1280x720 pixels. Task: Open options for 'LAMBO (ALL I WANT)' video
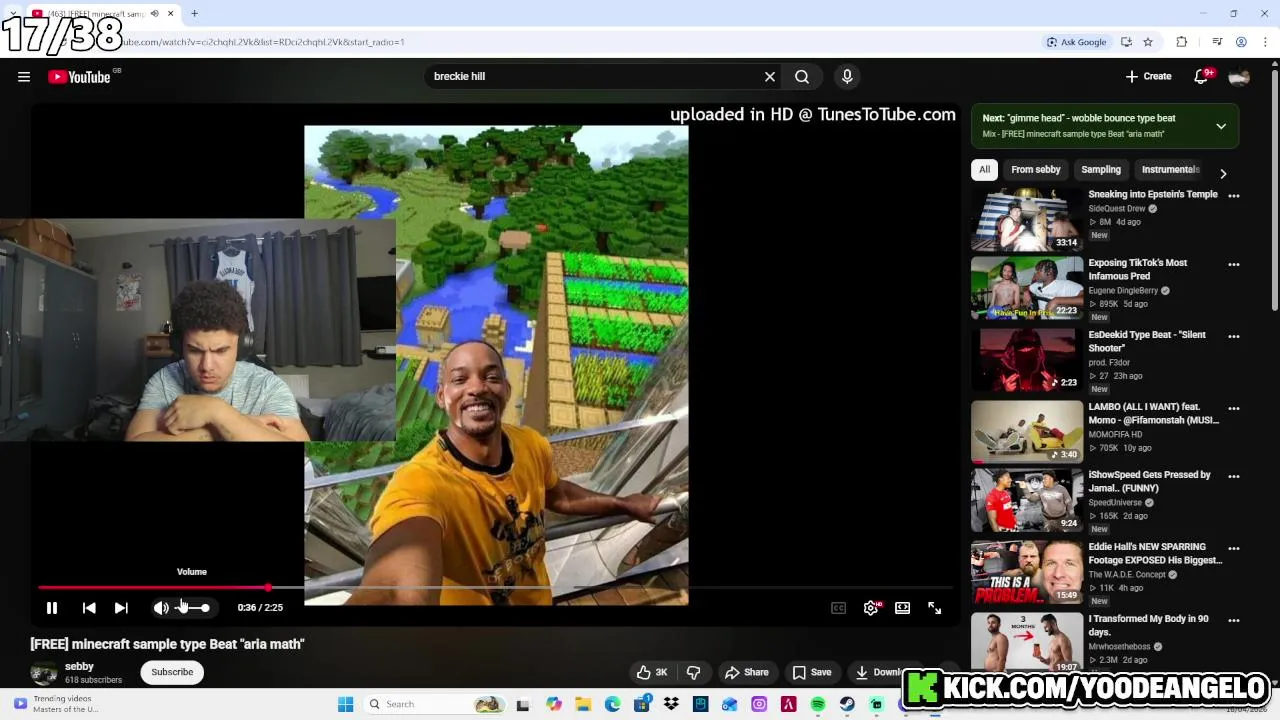click(x=1234, y=409)
